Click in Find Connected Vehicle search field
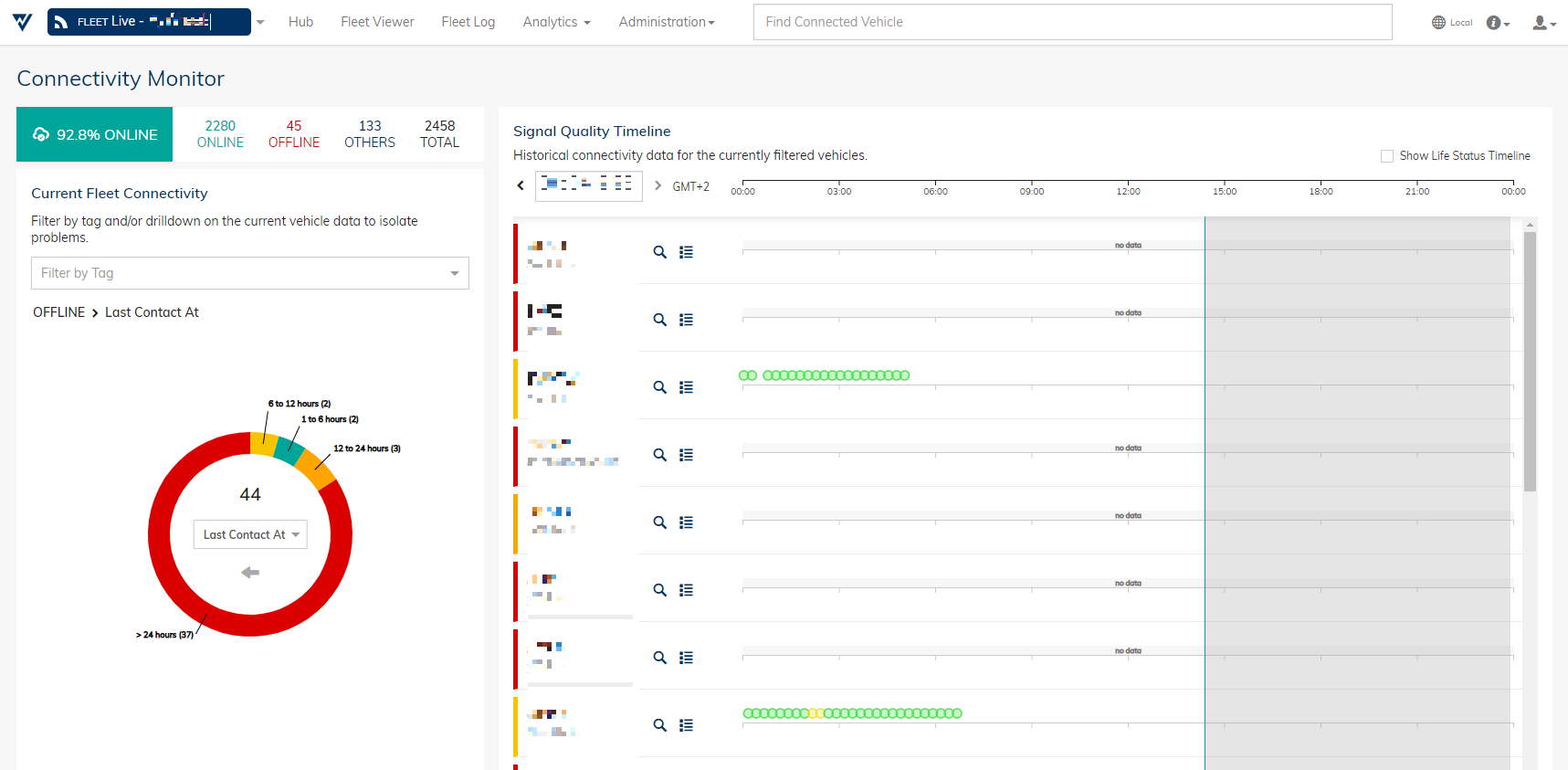This screenshot has width=1568, height=770. click(1072, 22)
